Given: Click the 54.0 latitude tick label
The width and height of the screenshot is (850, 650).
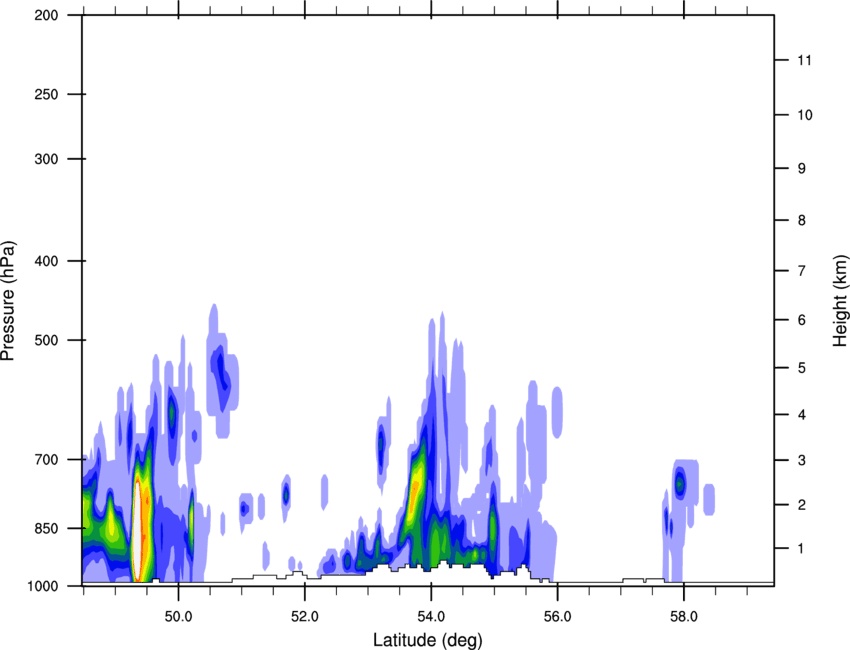Looking at the screenshot, I should tap(431, 617).
